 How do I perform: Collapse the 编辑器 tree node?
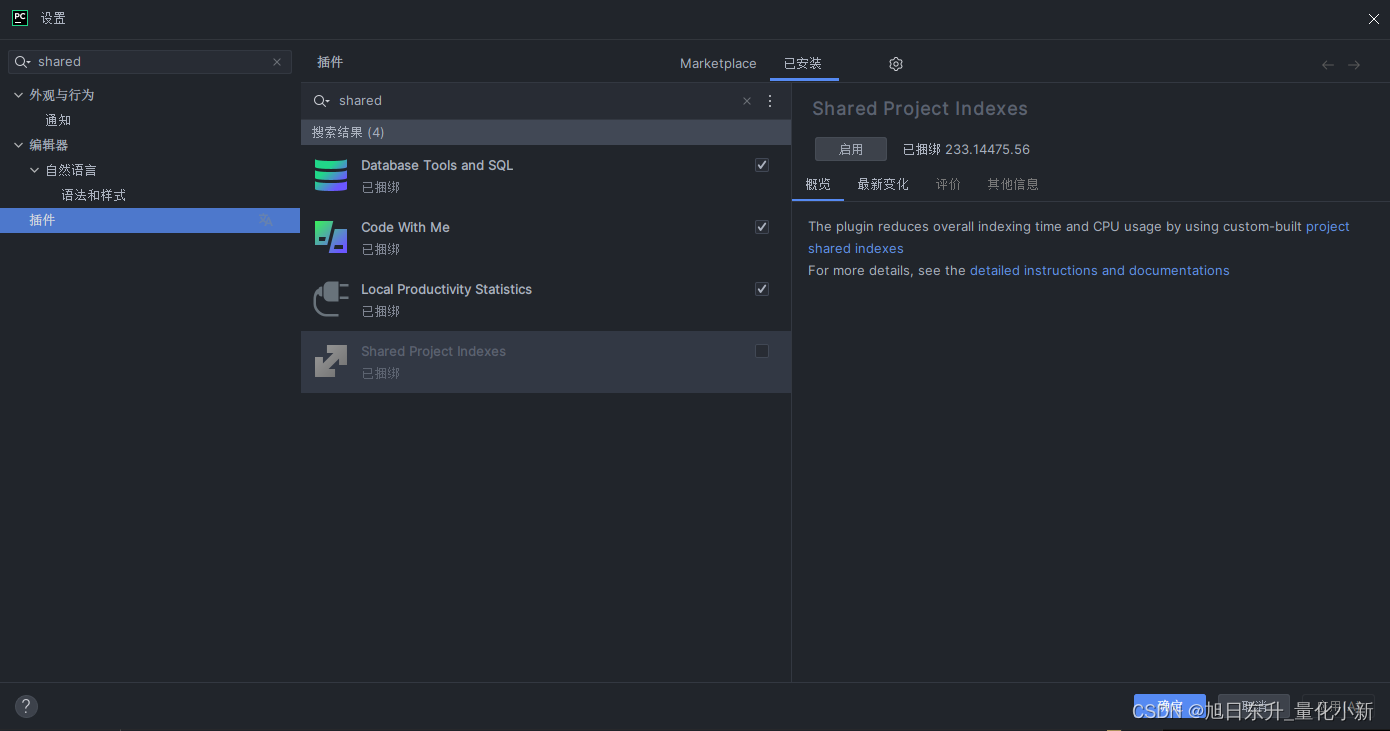(x=18, y=145)
